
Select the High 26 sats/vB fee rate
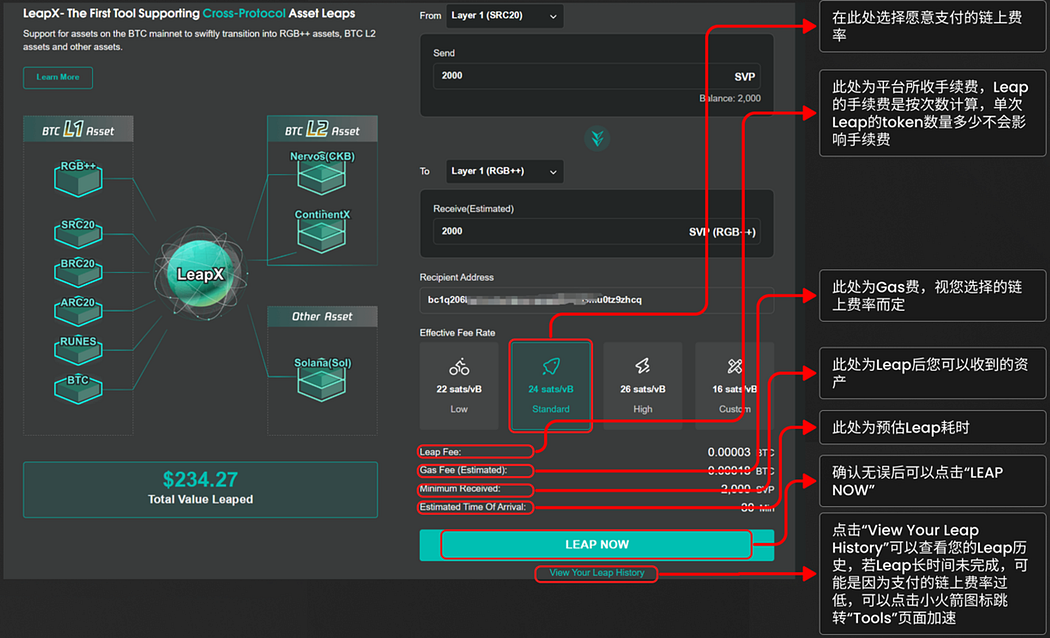click(642, 386)
